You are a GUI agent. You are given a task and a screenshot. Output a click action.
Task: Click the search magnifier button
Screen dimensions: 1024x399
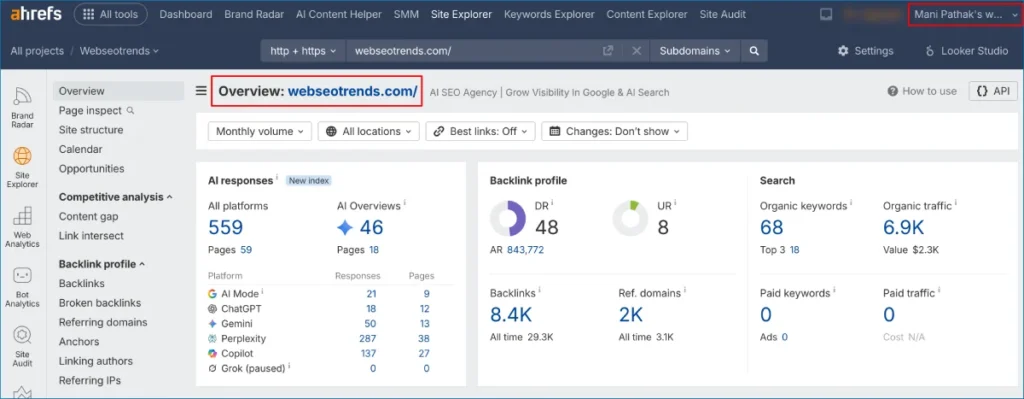click(x=754, y=51)
